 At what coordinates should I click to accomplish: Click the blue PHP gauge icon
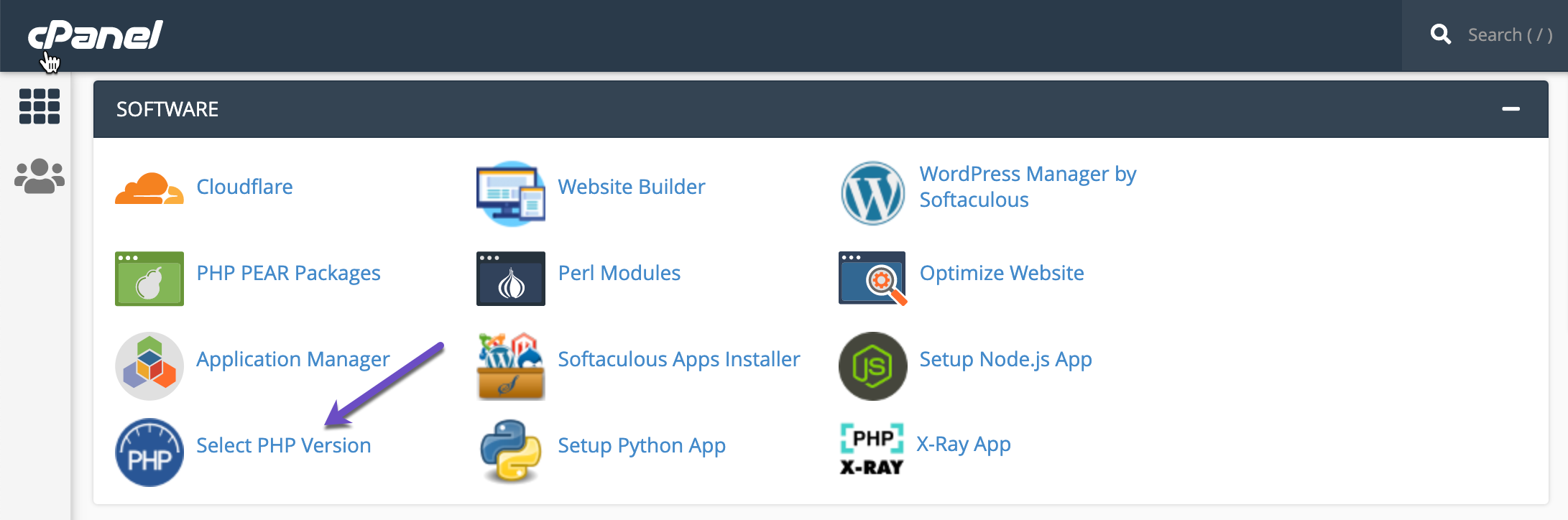[149, 452]
